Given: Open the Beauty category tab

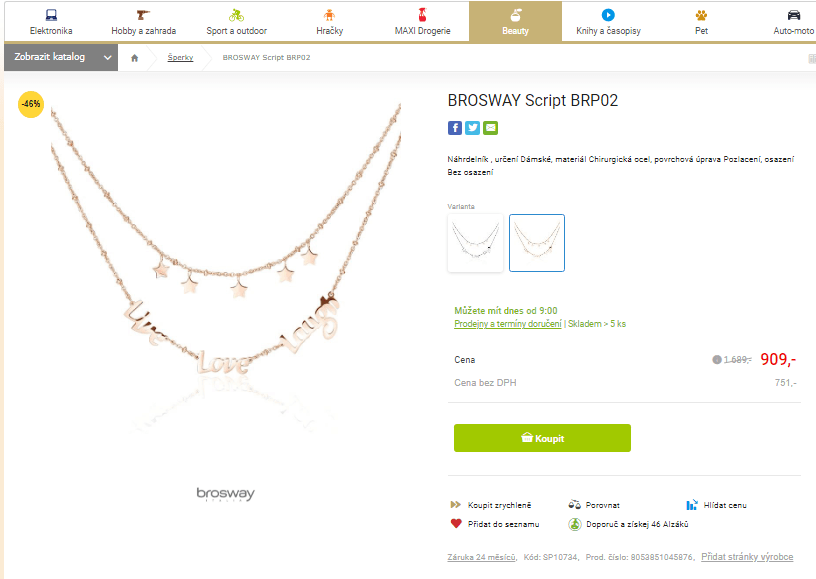Looking at the screenshot, I should pos(515,22).
